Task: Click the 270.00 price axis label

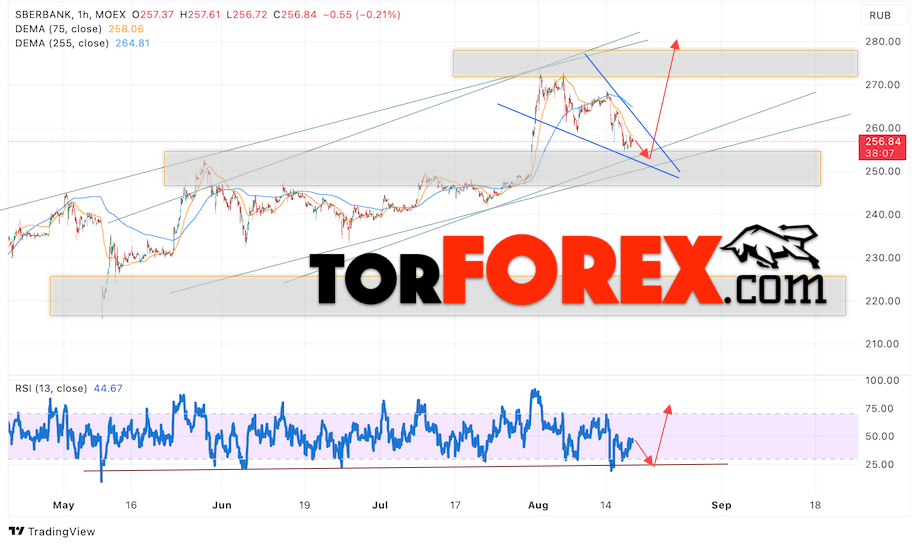Action: [x=883, y=84]
